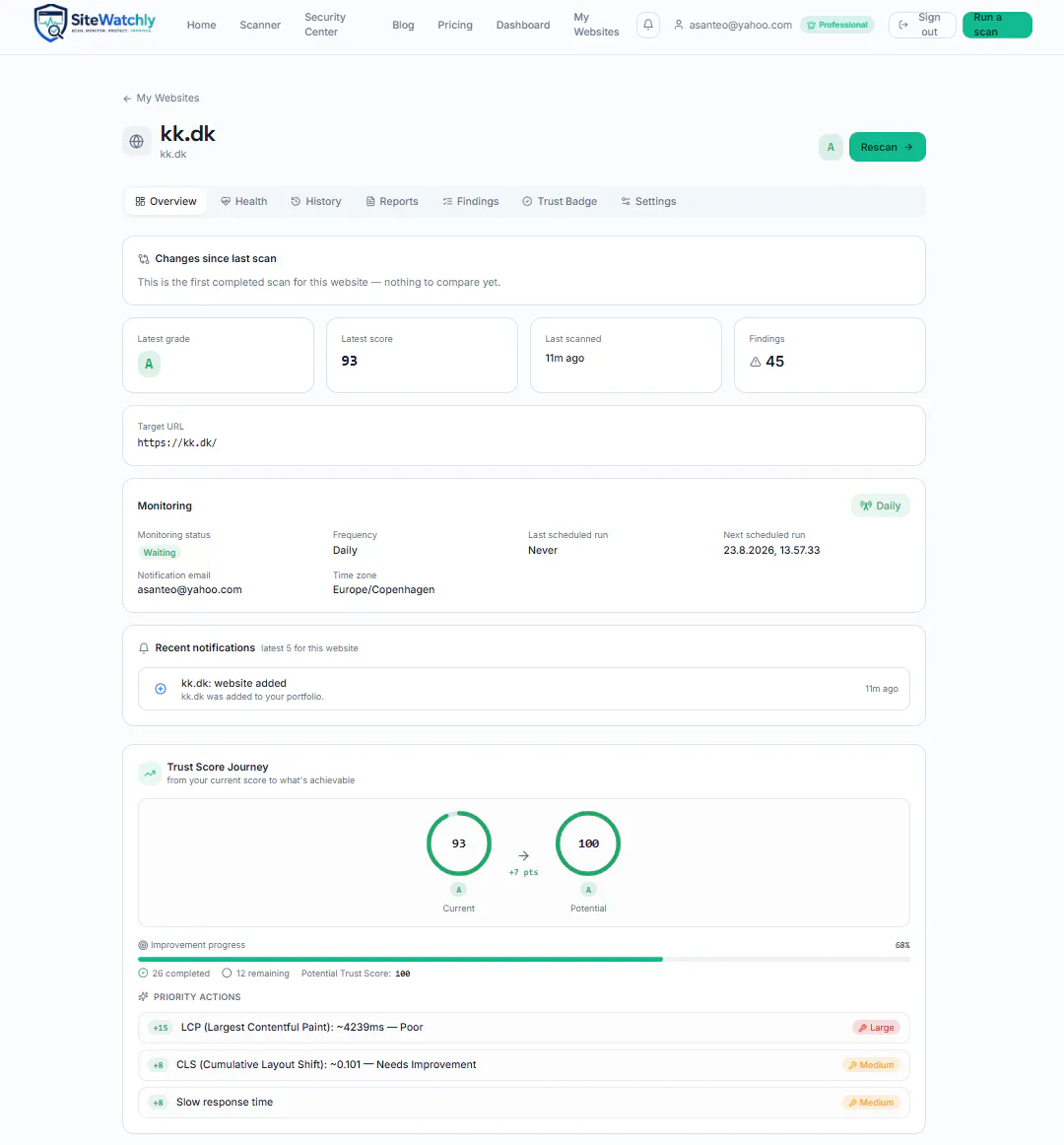1064x1145 pixels.
Task: Click the Latest grade A badge
Action: [149, 364]
